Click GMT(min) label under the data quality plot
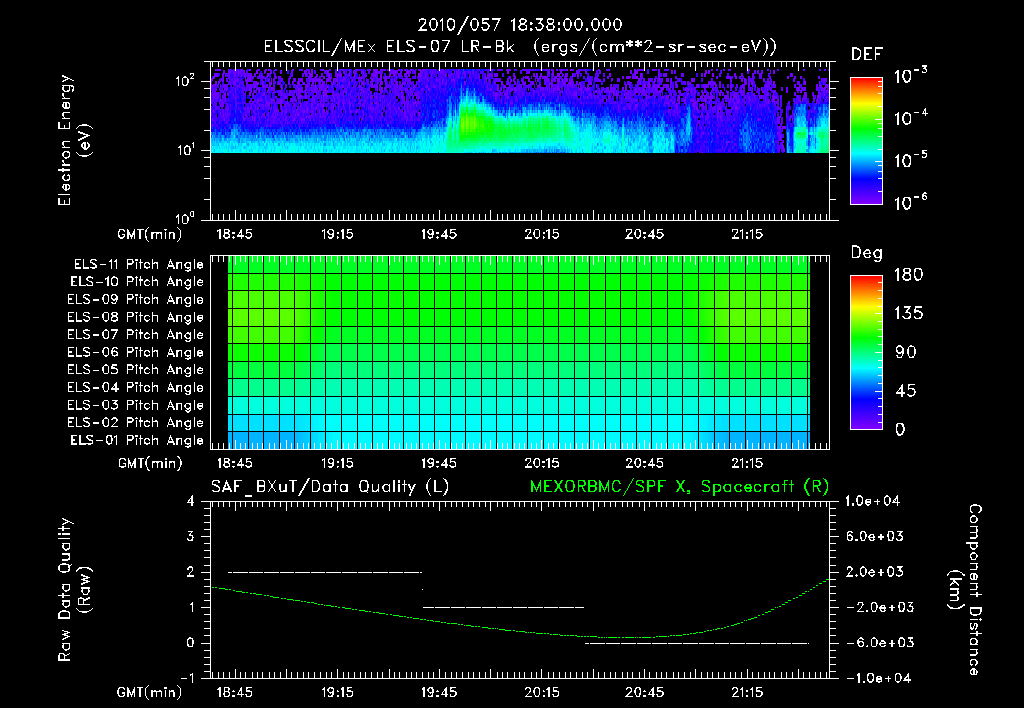This screenshot has height=708, width=1024. point(150,692)
